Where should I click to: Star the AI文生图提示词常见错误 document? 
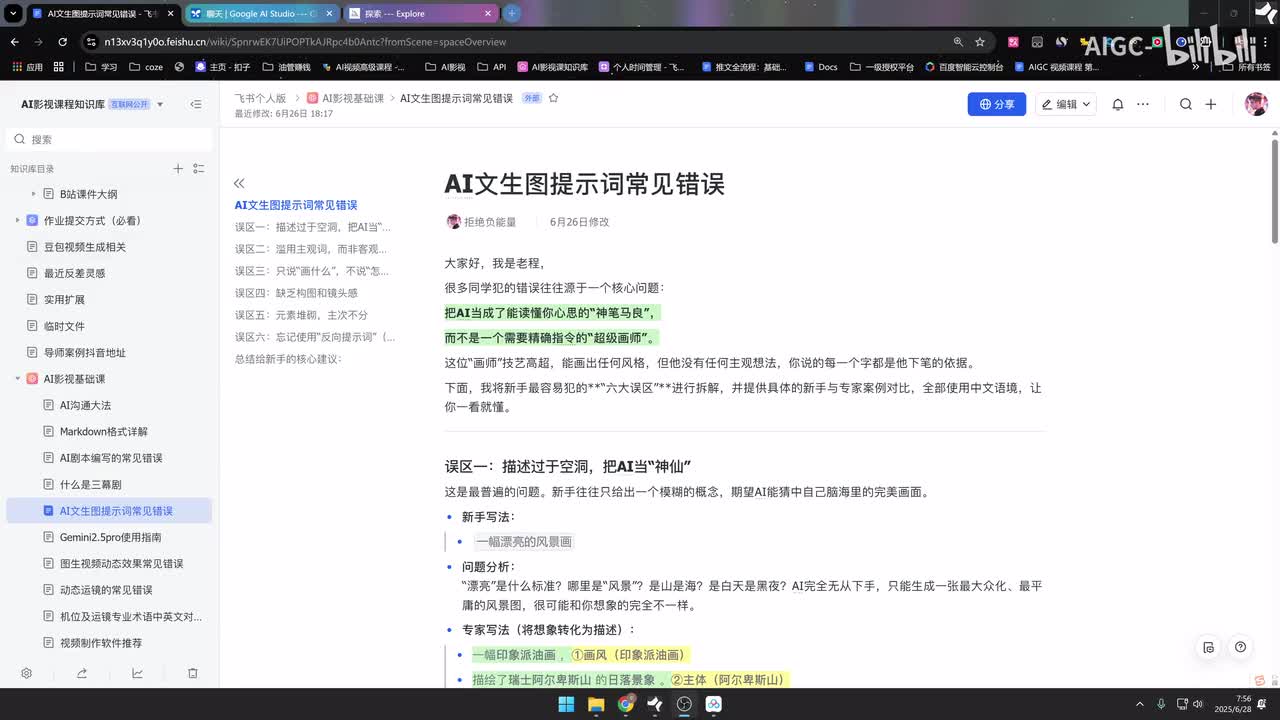553,98
